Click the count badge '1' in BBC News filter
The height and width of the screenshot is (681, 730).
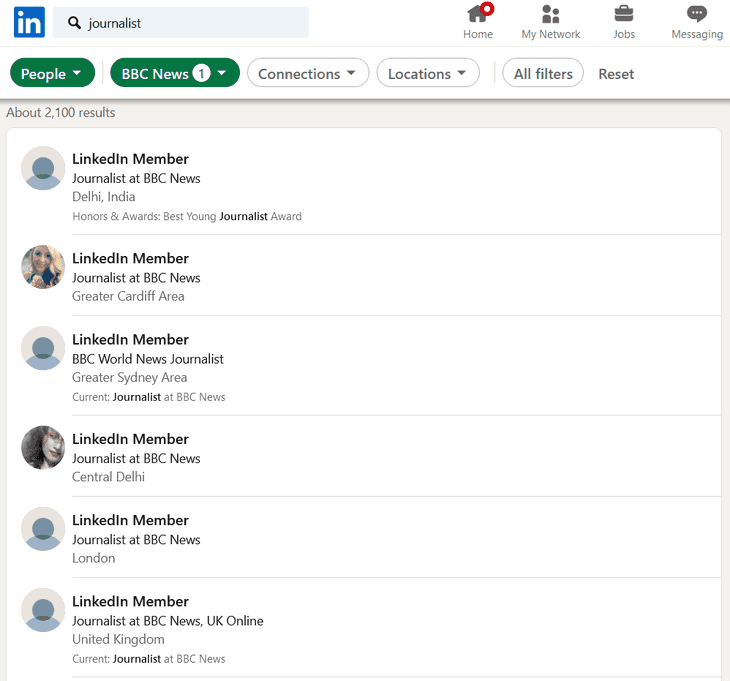202,73
